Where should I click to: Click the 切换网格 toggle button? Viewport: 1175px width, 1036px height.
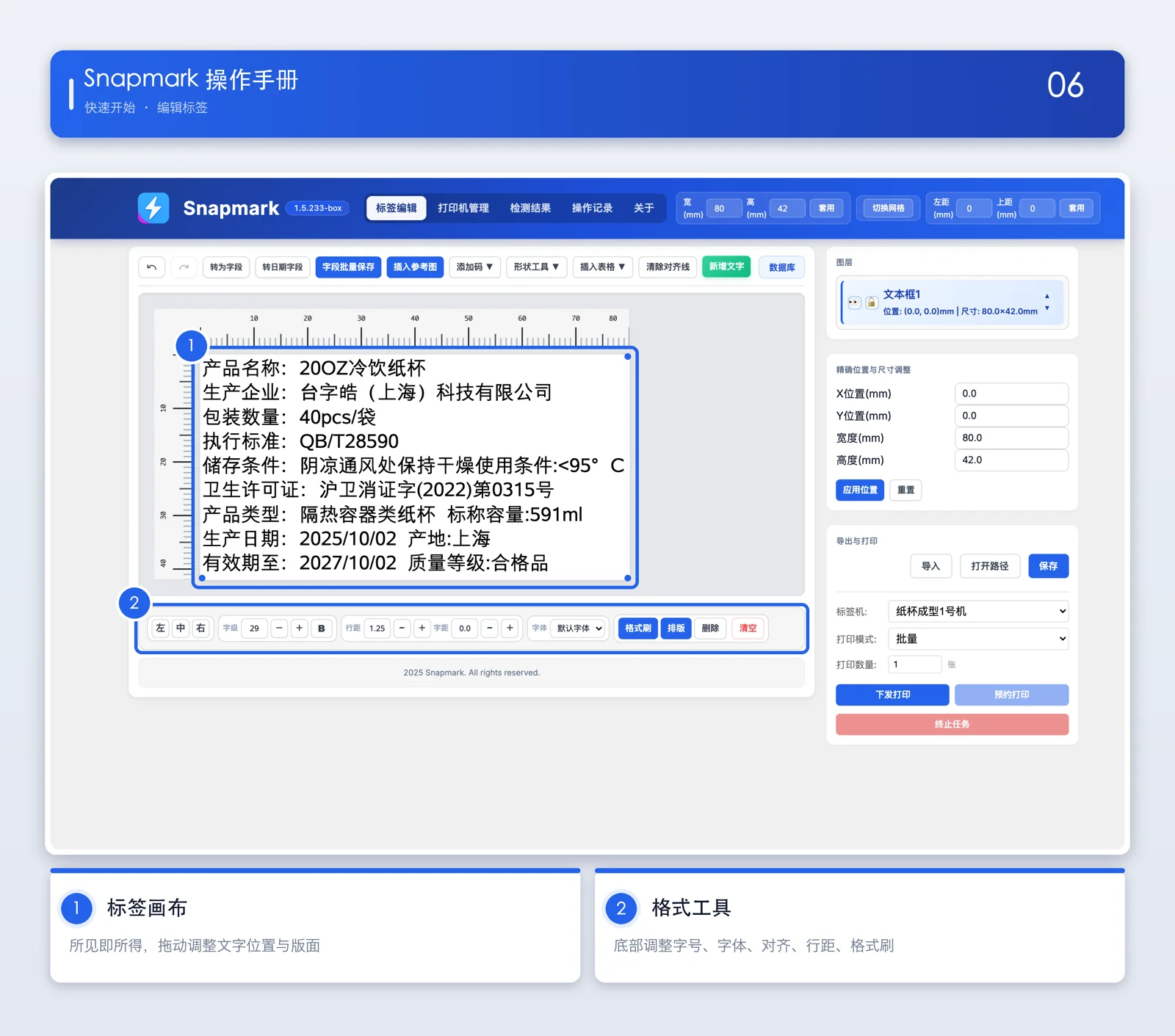click(888, 209)
